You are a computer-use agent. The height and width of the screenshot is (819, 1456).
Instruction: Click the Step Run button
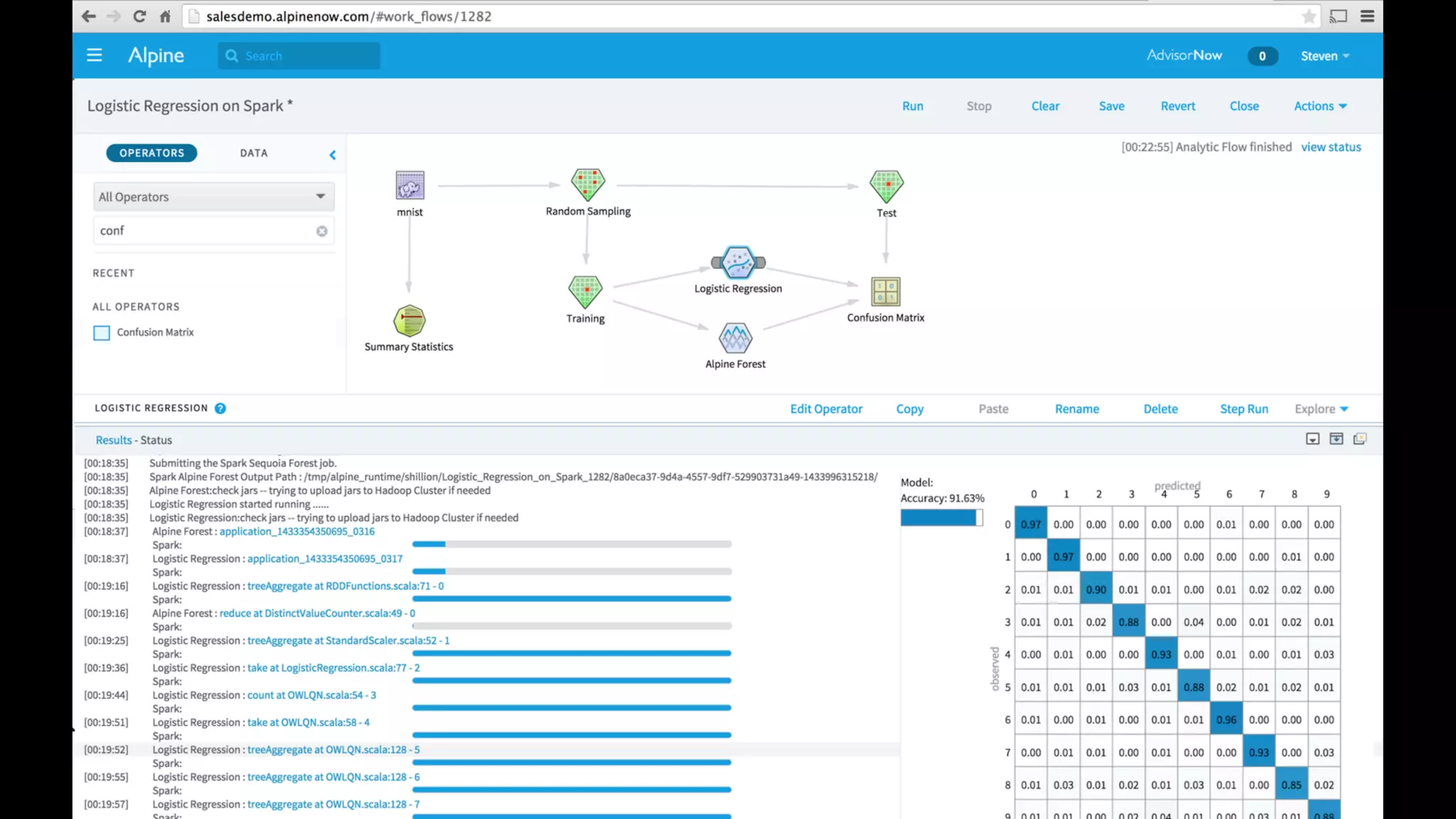tap(1243, 409)
